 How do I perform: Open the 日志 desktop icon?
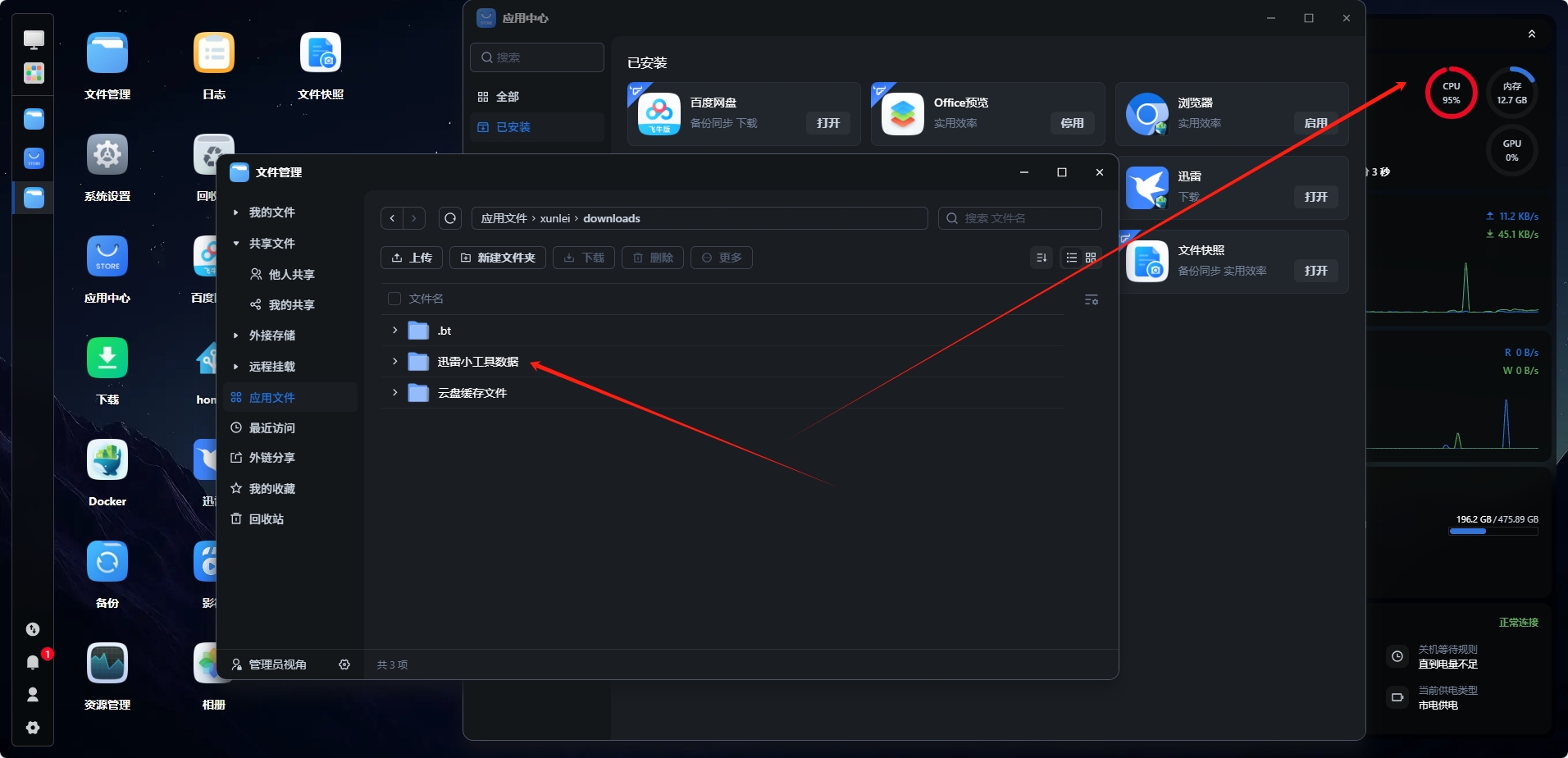pos(214,53)
